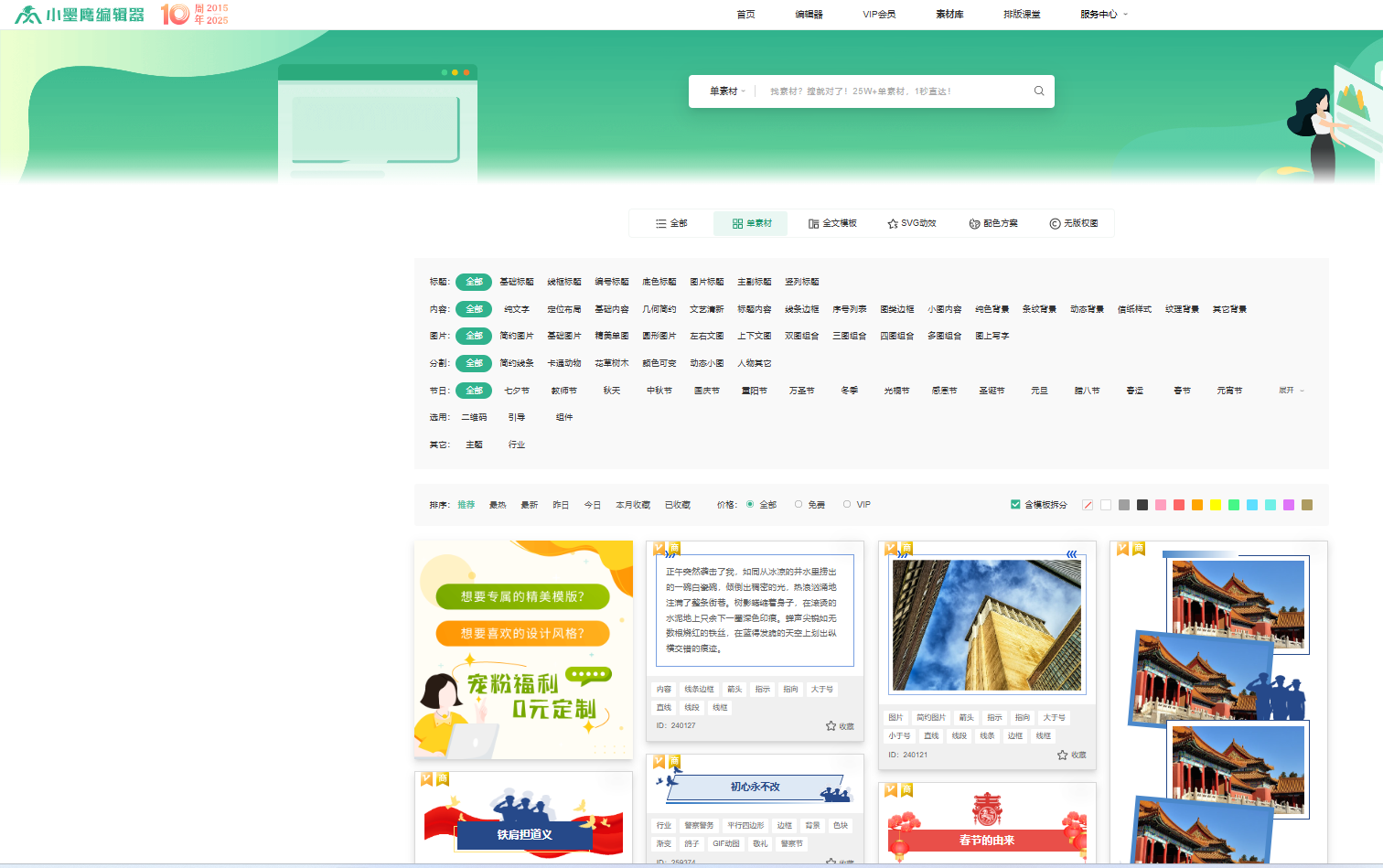Filter by the 中秋节 holiday link
The width and height of the screenshot is (1383, 868).
pos(659,391)
